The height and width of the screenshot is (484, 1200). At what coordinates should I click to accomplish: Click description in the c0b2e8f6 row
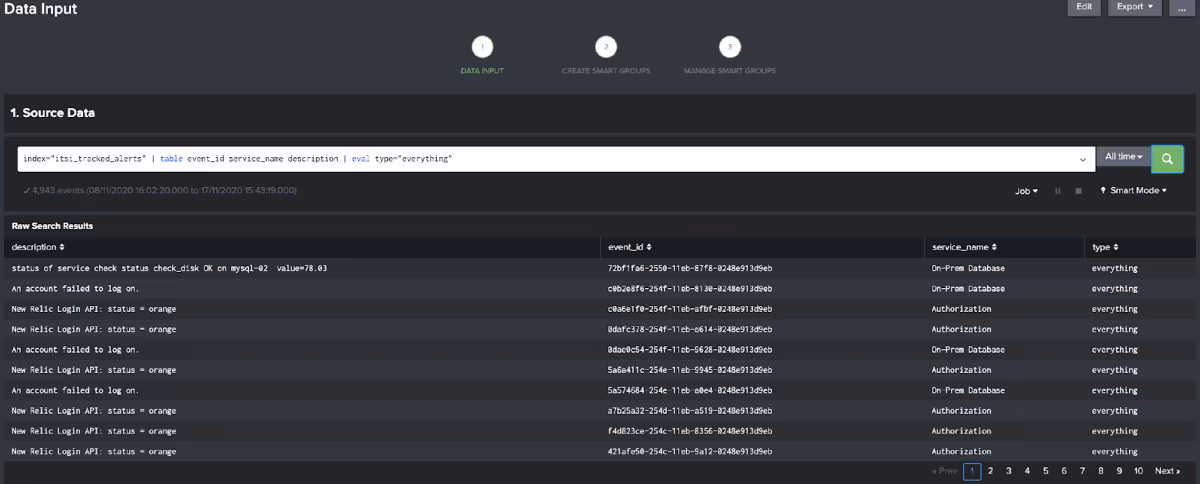[x=75, y=288]
